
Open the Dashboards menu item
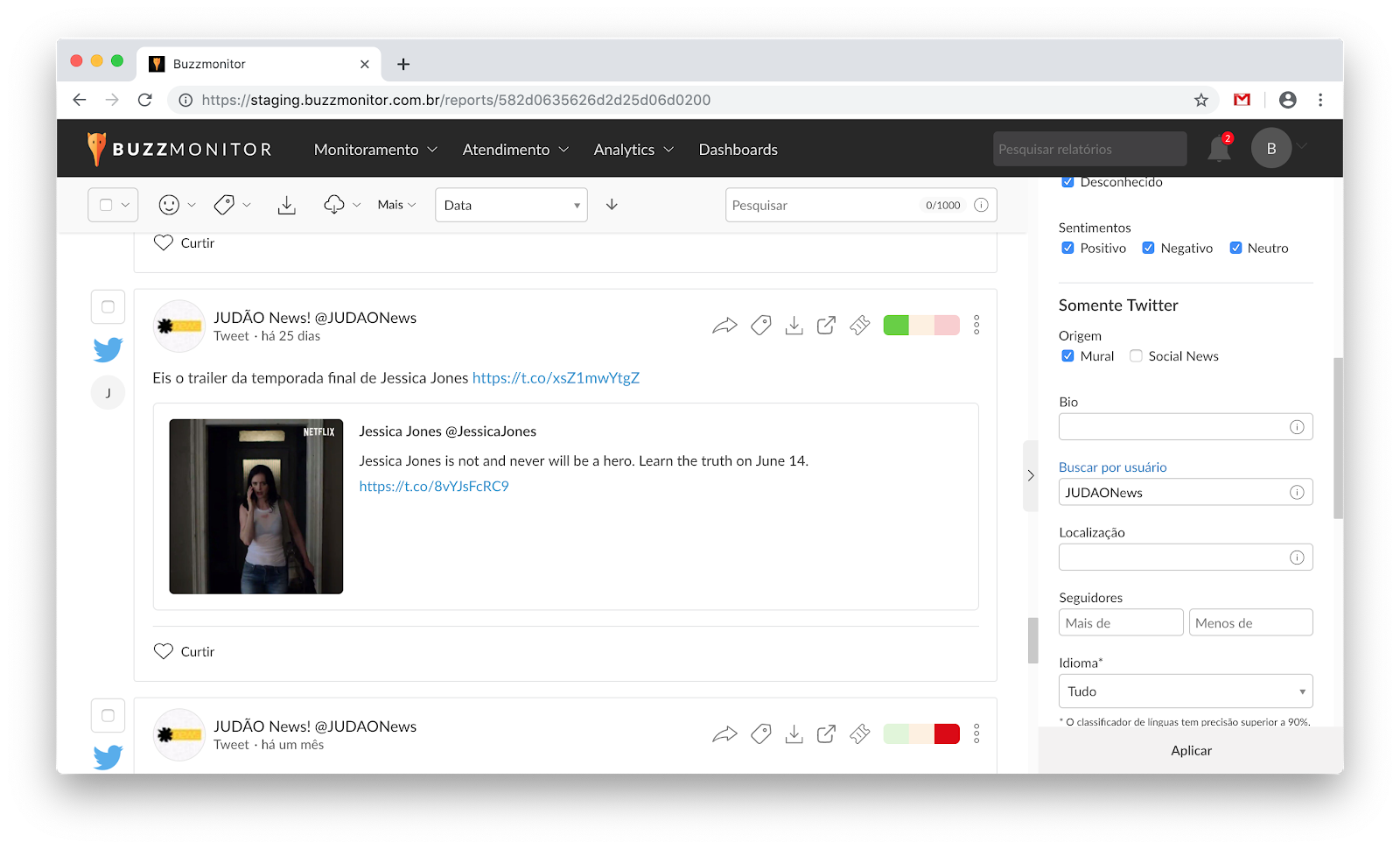coord(738,150)
